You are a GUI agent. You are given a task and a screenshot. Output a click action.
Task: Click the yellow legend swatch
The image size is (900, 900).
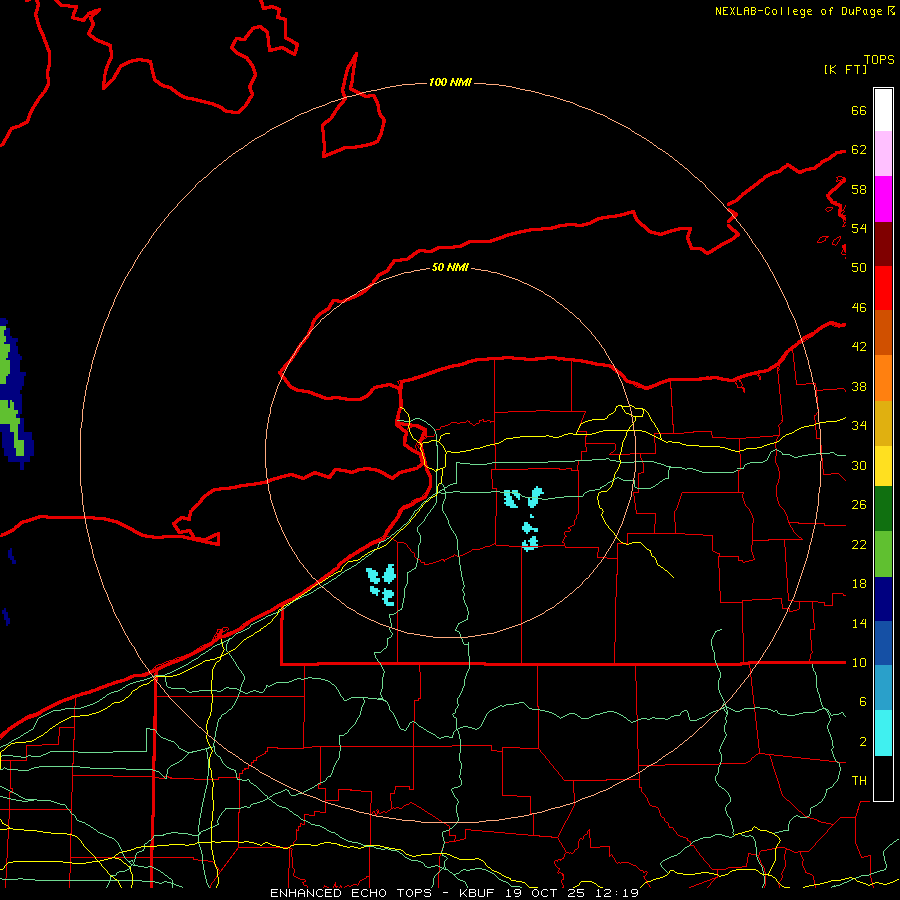883,465
